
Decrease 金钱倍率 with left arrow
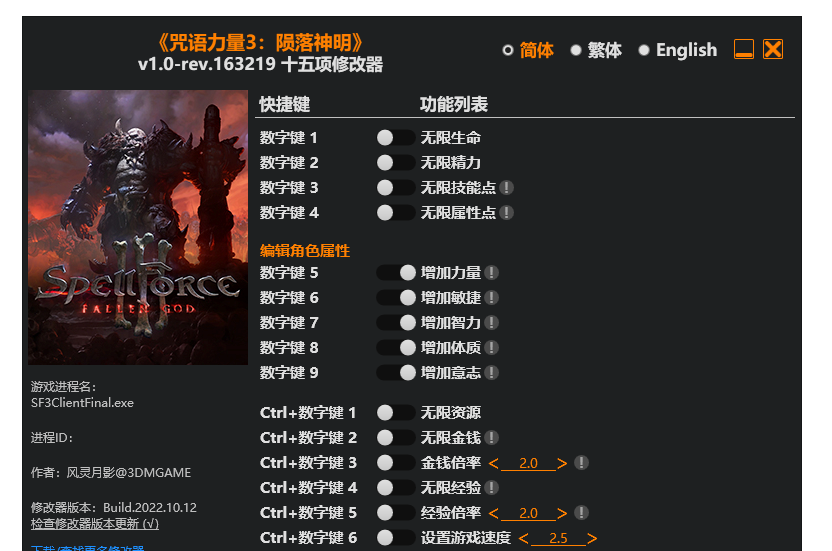click(x=493, y=463)
